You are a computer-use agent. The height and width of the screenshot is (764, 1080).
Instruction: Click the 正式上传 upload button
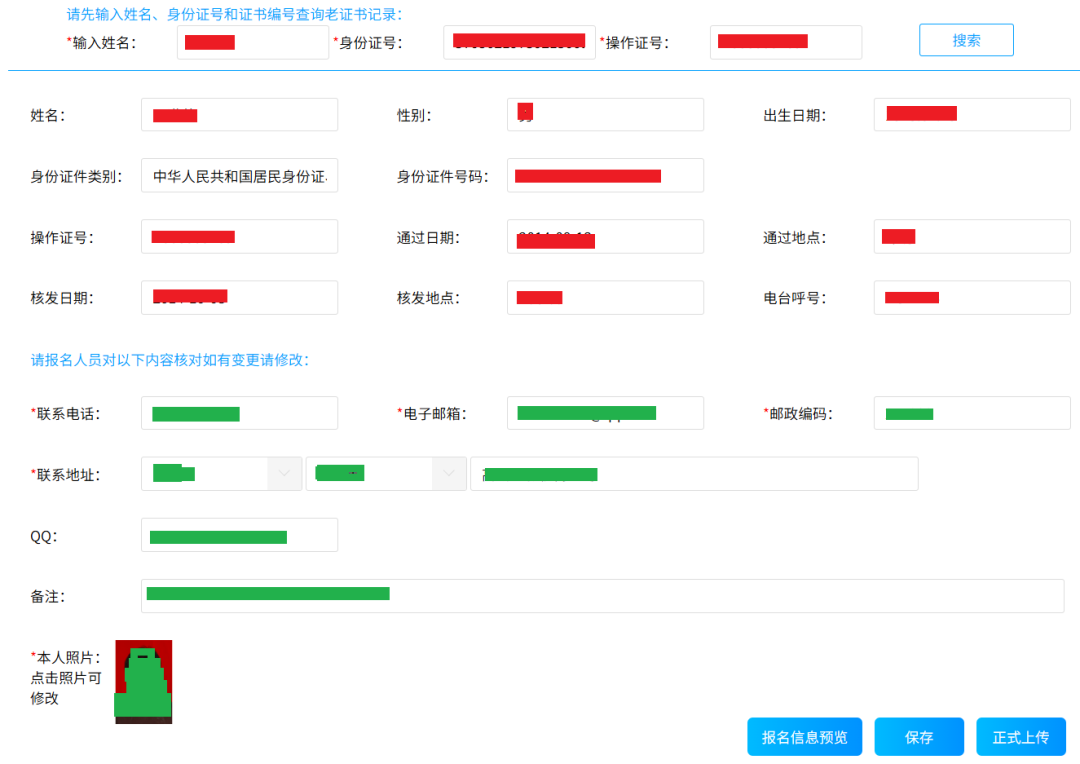(1021, 736)
